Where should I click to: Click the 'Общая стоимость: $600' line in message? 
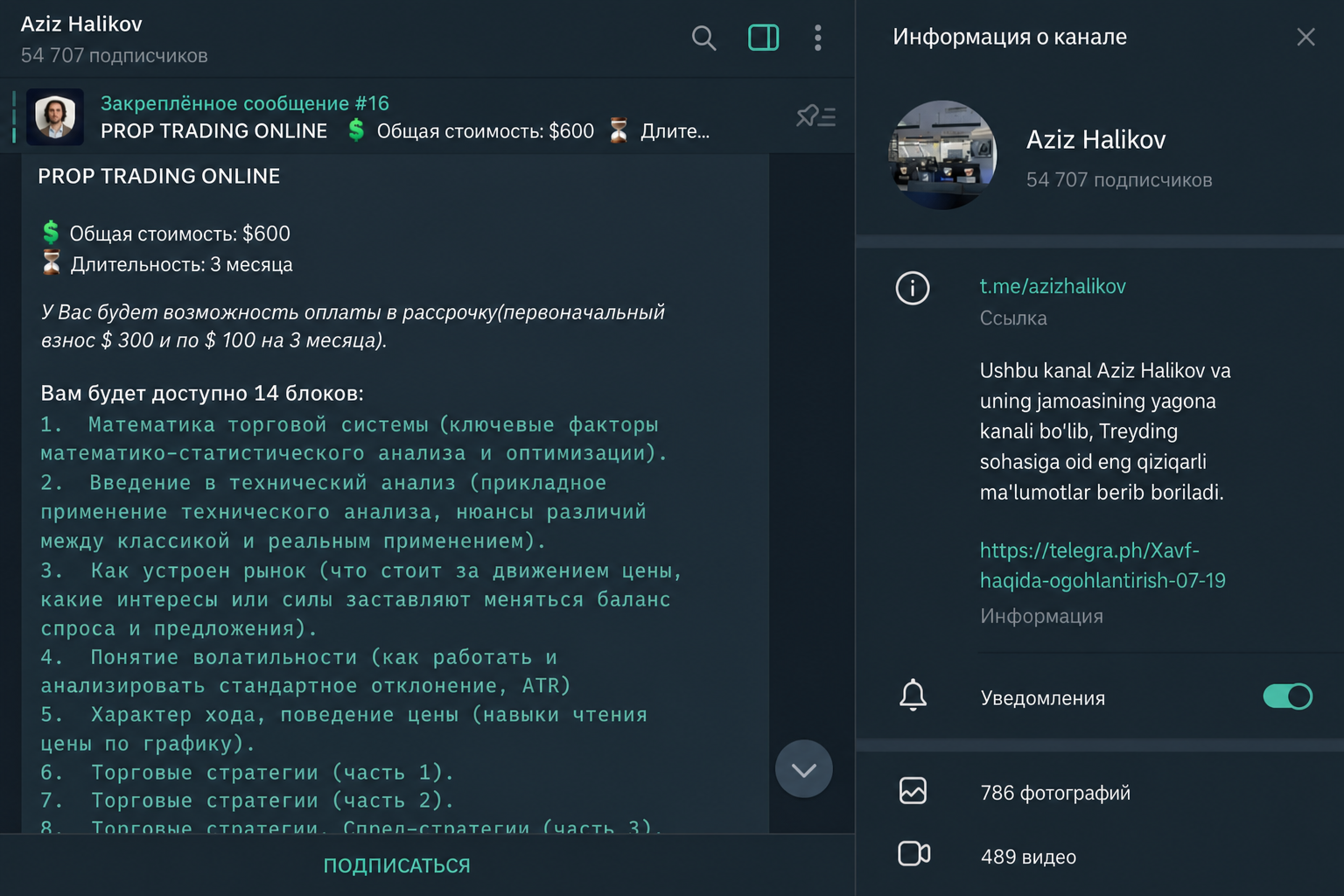point(179,234)
